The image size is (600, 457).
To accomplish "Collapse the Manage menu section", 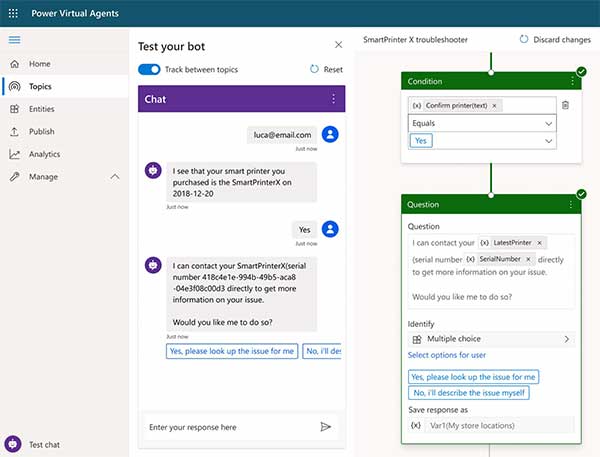I will click(x=114, y=177).
